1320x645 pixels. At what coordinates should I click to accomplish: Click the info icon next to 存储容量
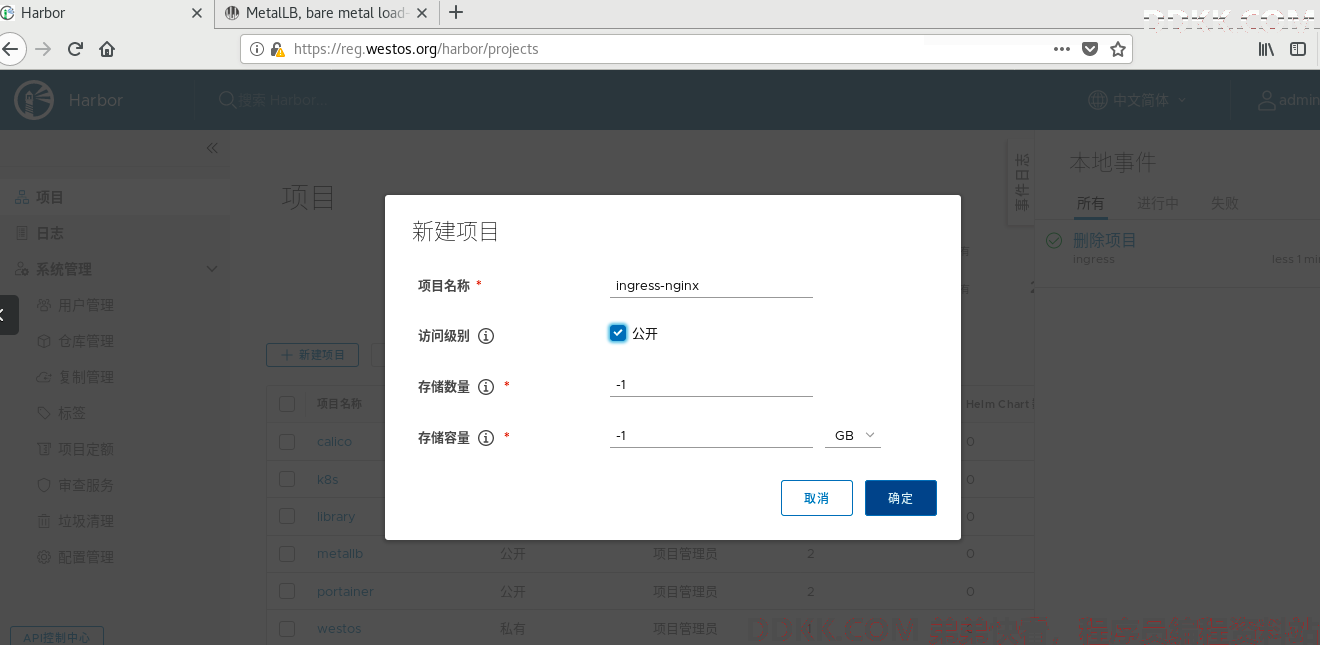(x=486, y=438)
